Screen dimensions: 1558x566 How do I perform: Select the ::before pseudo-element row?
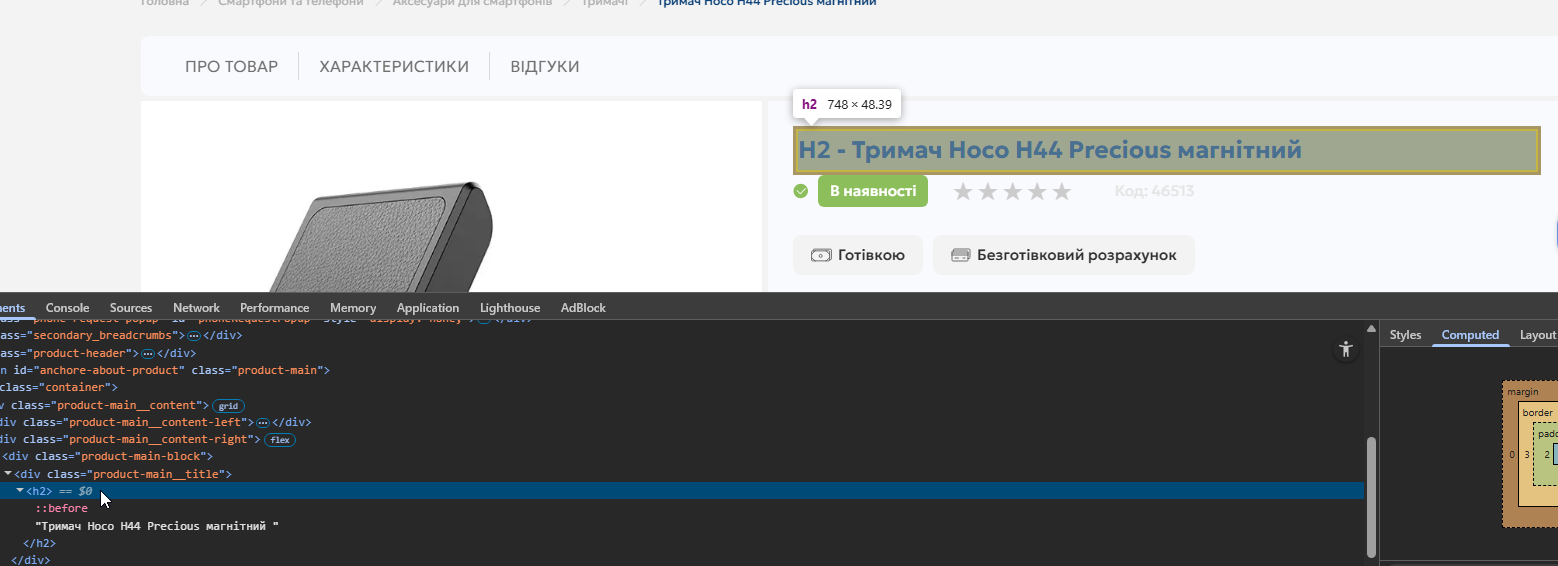point(62,508)
